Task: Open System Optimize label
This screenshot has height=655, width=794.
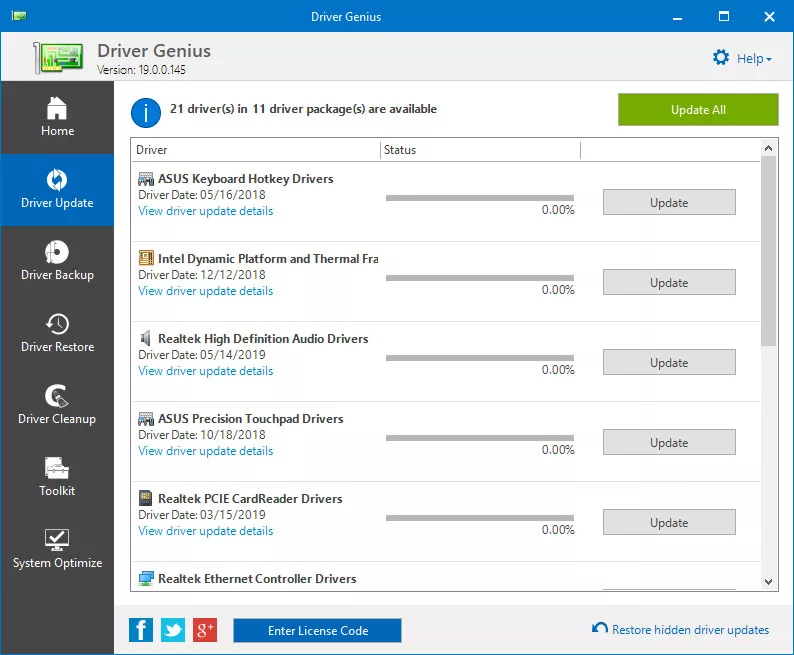Action: 57,563
